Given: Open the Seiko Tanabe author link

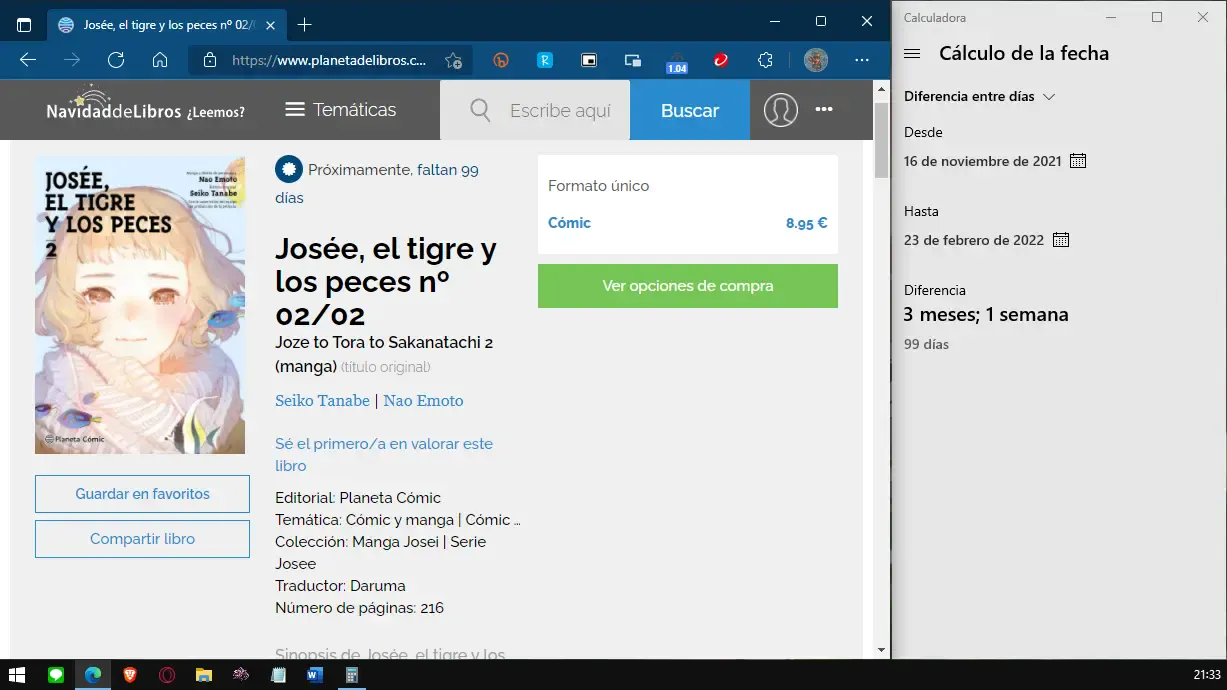Looking at the screenshot, I should pos(322,400).
